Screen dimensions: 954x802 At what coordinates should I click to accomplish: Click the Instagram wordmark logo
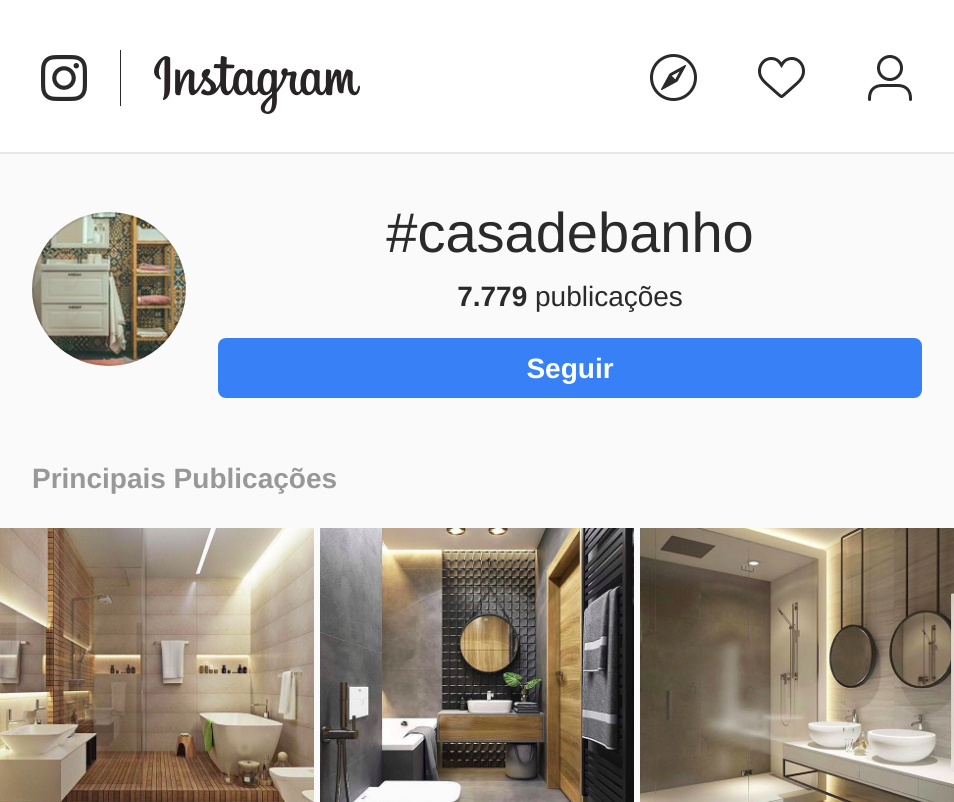(257, 82)
